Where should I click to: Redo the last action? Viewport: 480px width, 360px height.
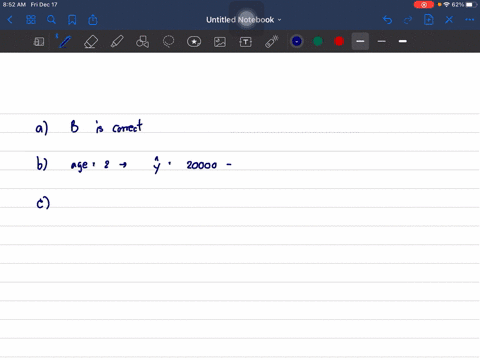click(408, 20)
